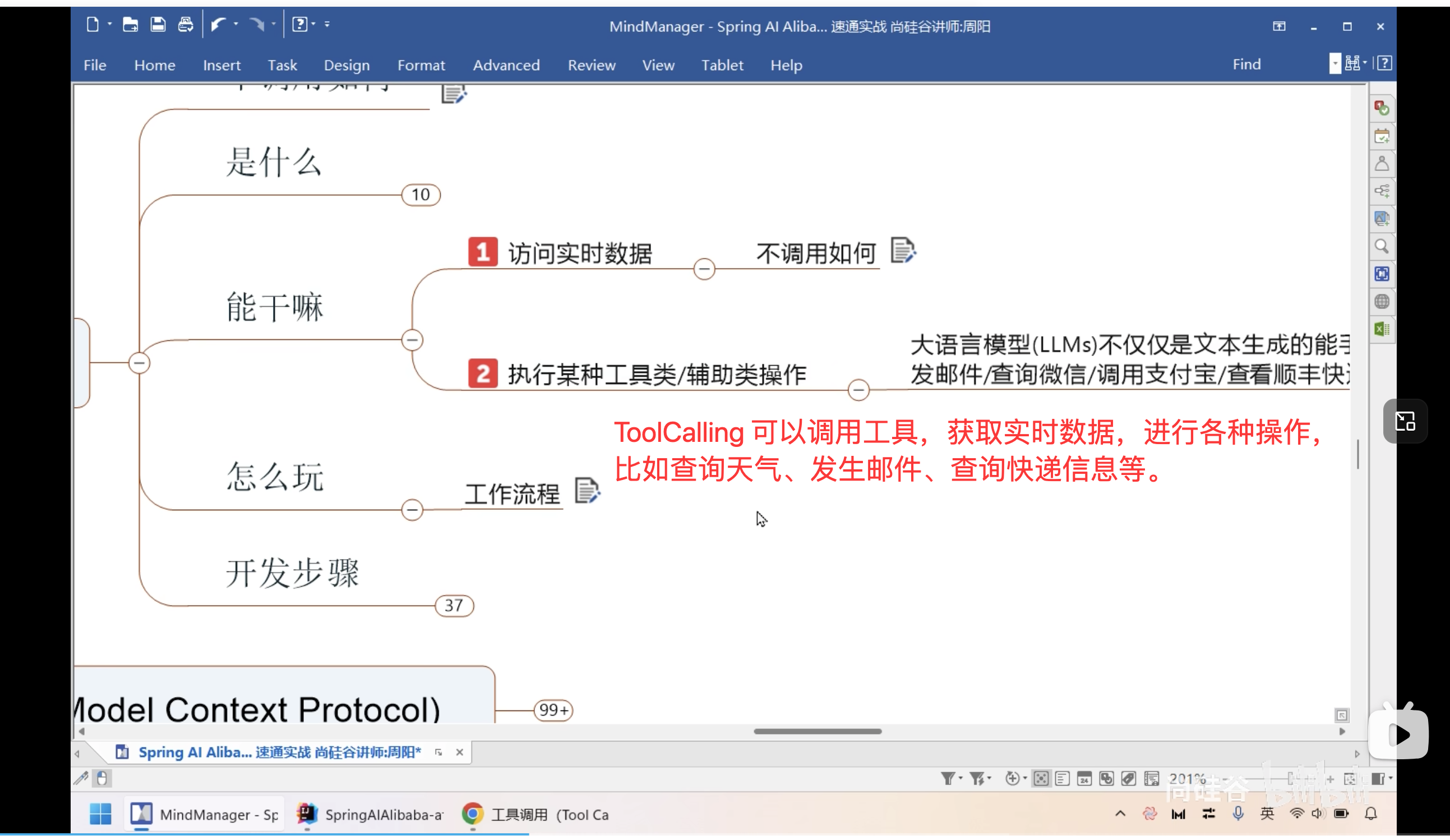Image resolution: width=1450 pixels, height=840 pixels.
Task: Mute the speaker icon in the system tray
Action: [x=1318, y=814]
